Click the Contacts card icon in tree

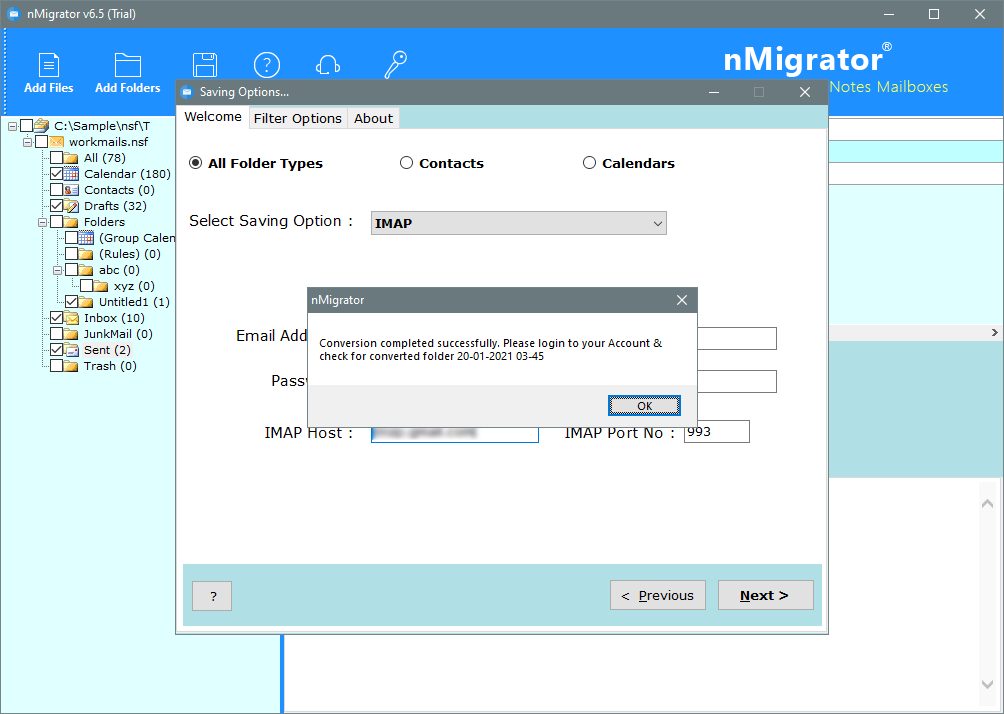pyautogui.click(x=71, y=190)
